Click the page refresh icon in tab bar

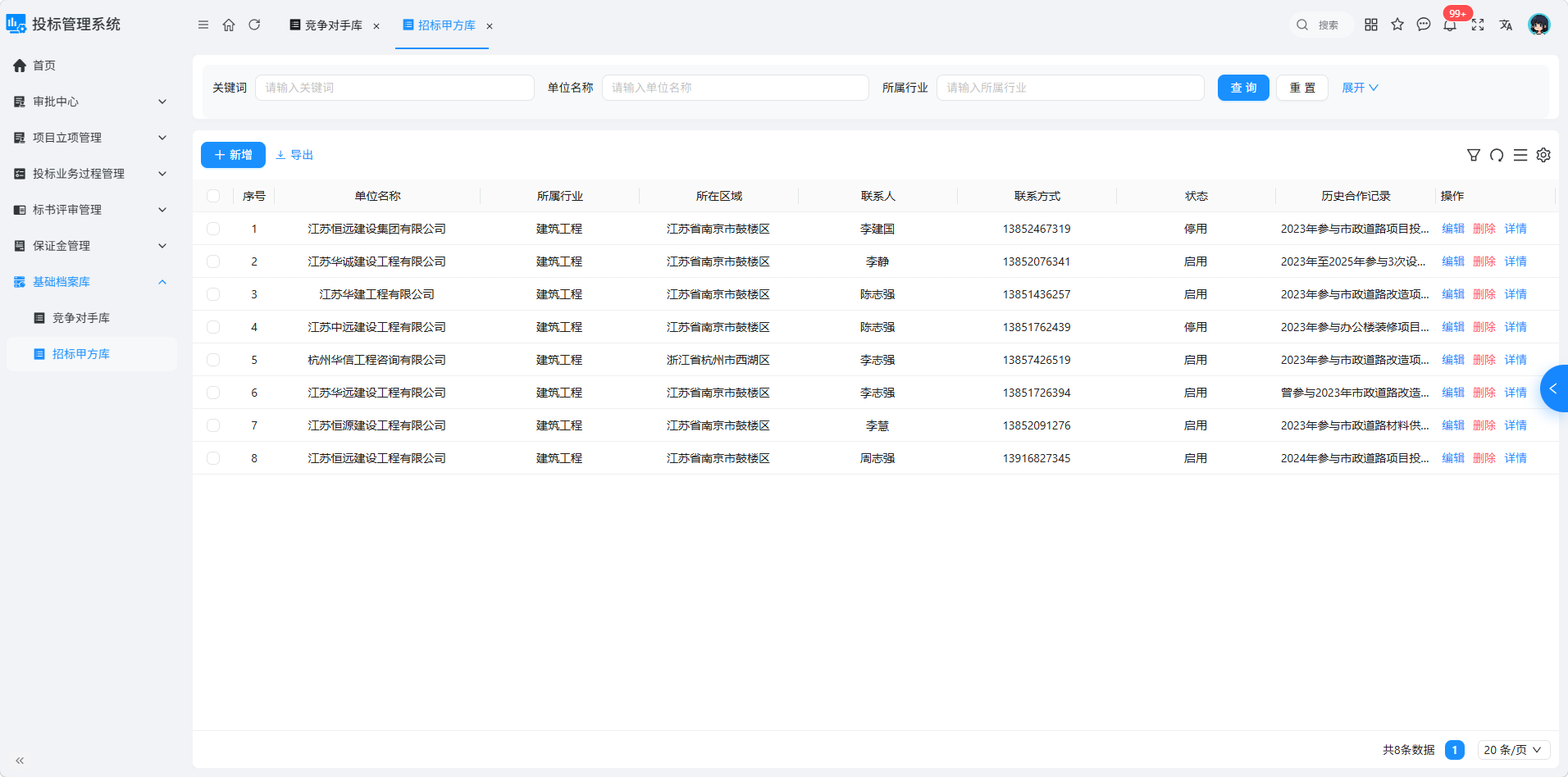coord(254,25)
